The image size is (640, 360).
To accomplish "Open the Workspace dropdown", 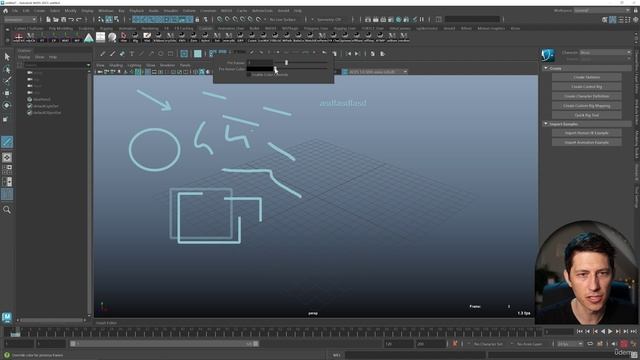I will (602, 11).
